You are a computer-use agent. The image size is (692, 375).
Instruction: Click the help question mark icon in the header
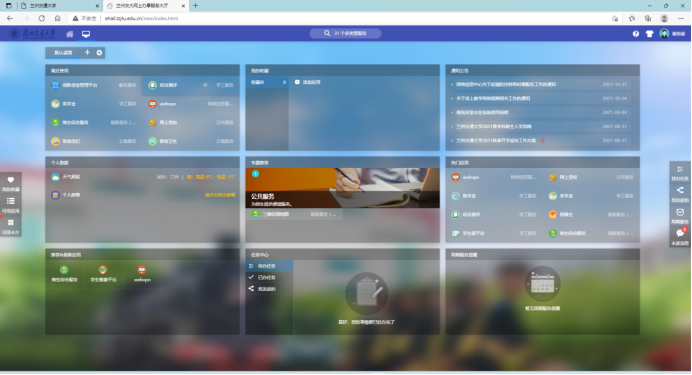636,34
